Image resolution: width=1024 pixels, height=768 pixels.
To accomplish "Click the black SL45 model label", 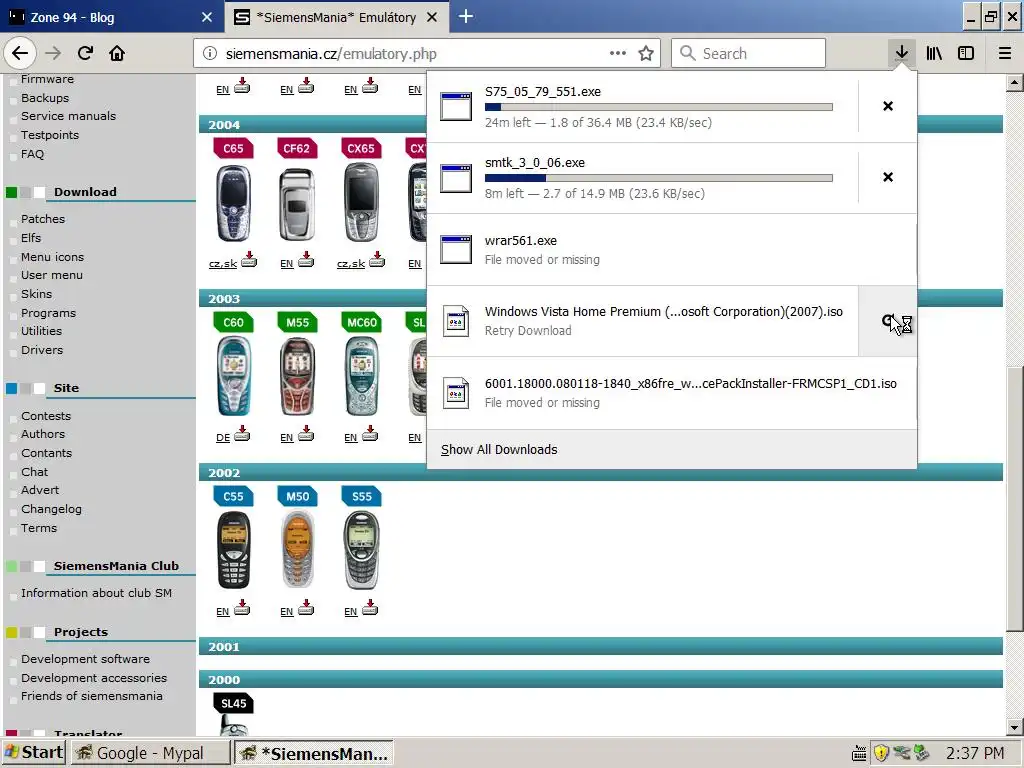I will pyautogui.click(x=233, y=703).
